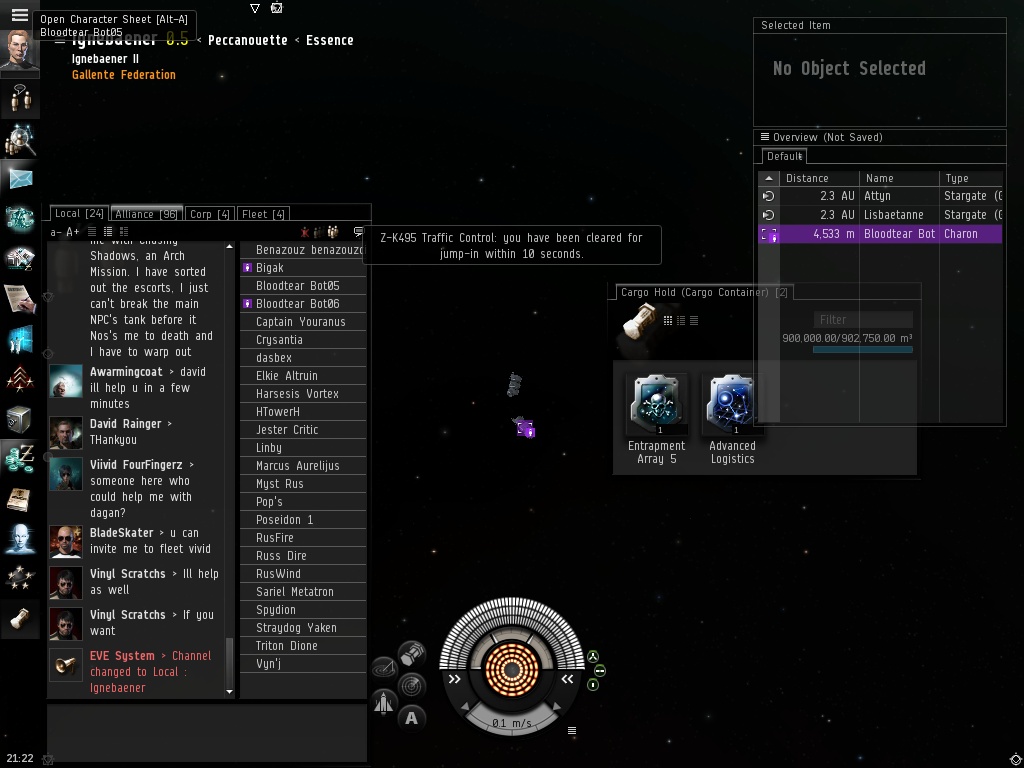
Task: Select Lisbaetanne stargate overview row
Action: pos(880,215)
